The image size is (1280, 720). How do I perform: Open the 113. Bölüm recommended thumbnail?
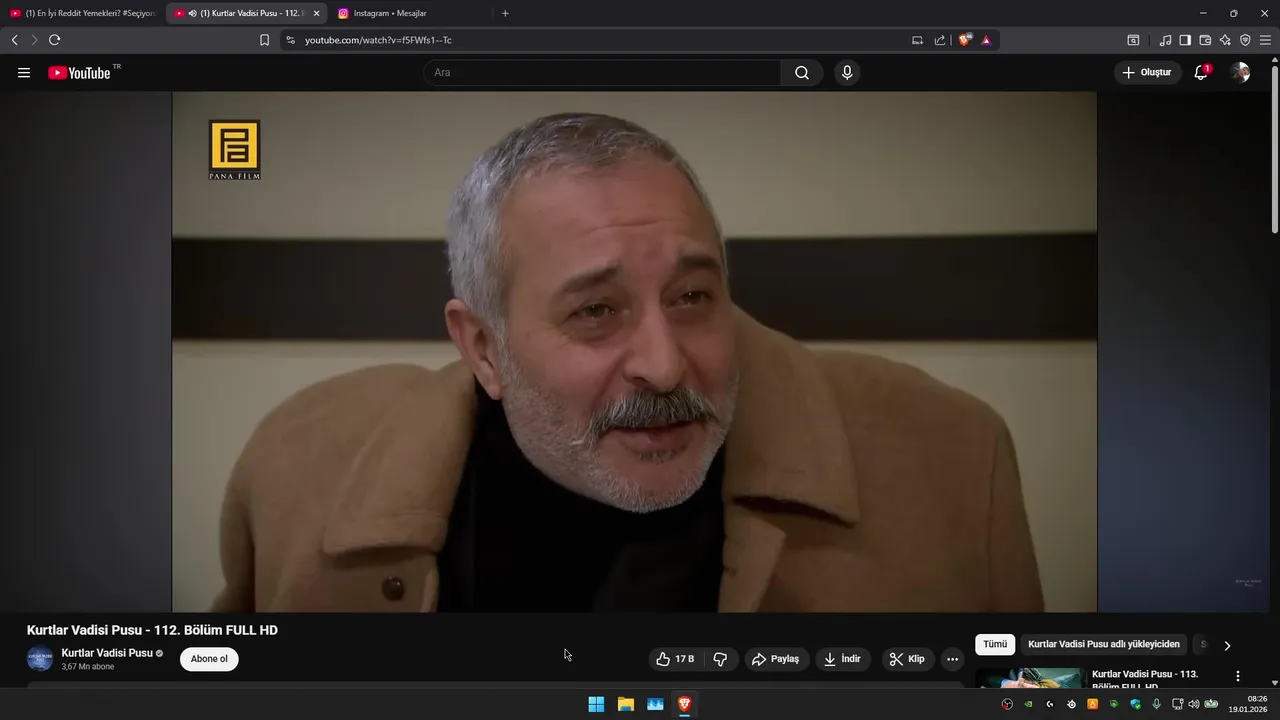(1030, 678)
